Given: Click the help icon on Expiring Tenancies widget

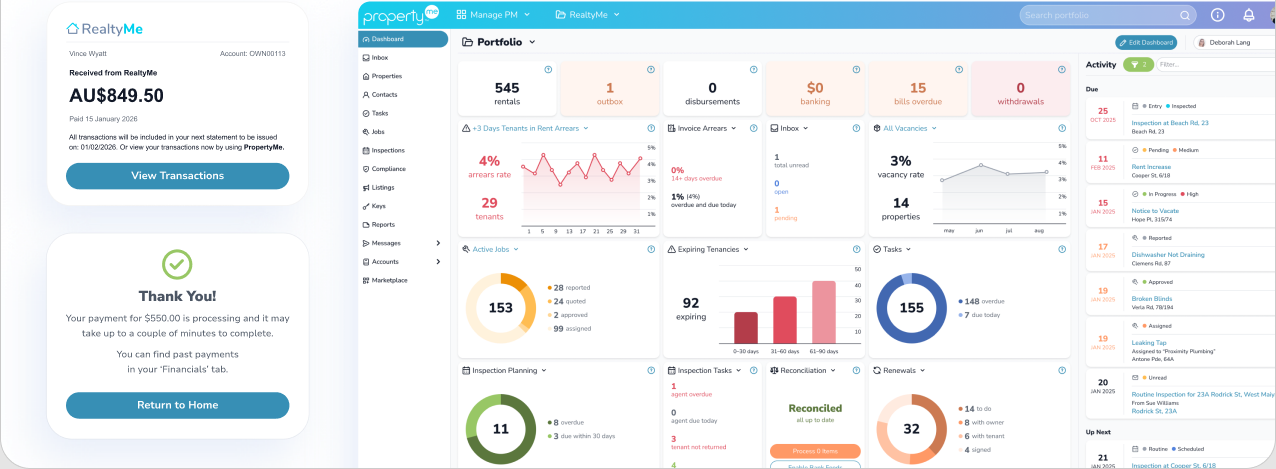Looking at the screenshot, I should (856, 249).
